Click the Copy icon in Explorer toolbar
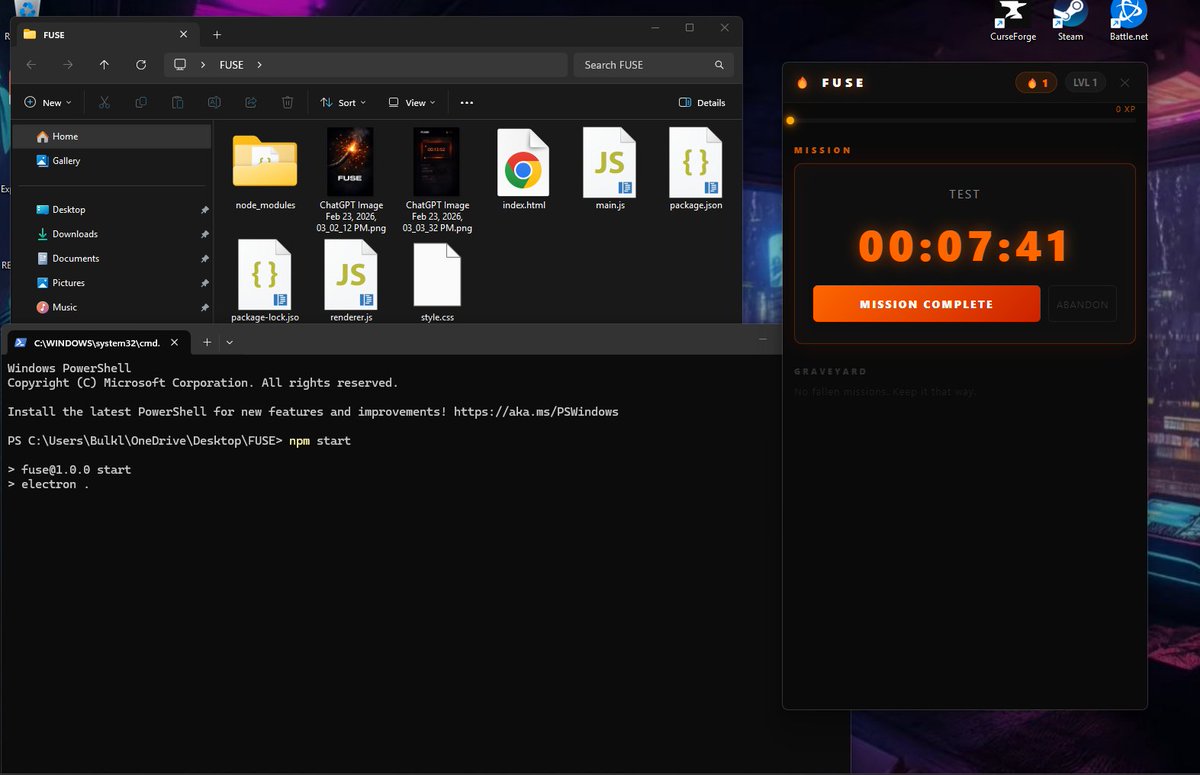1200x775 pixels. pos(141,102)
